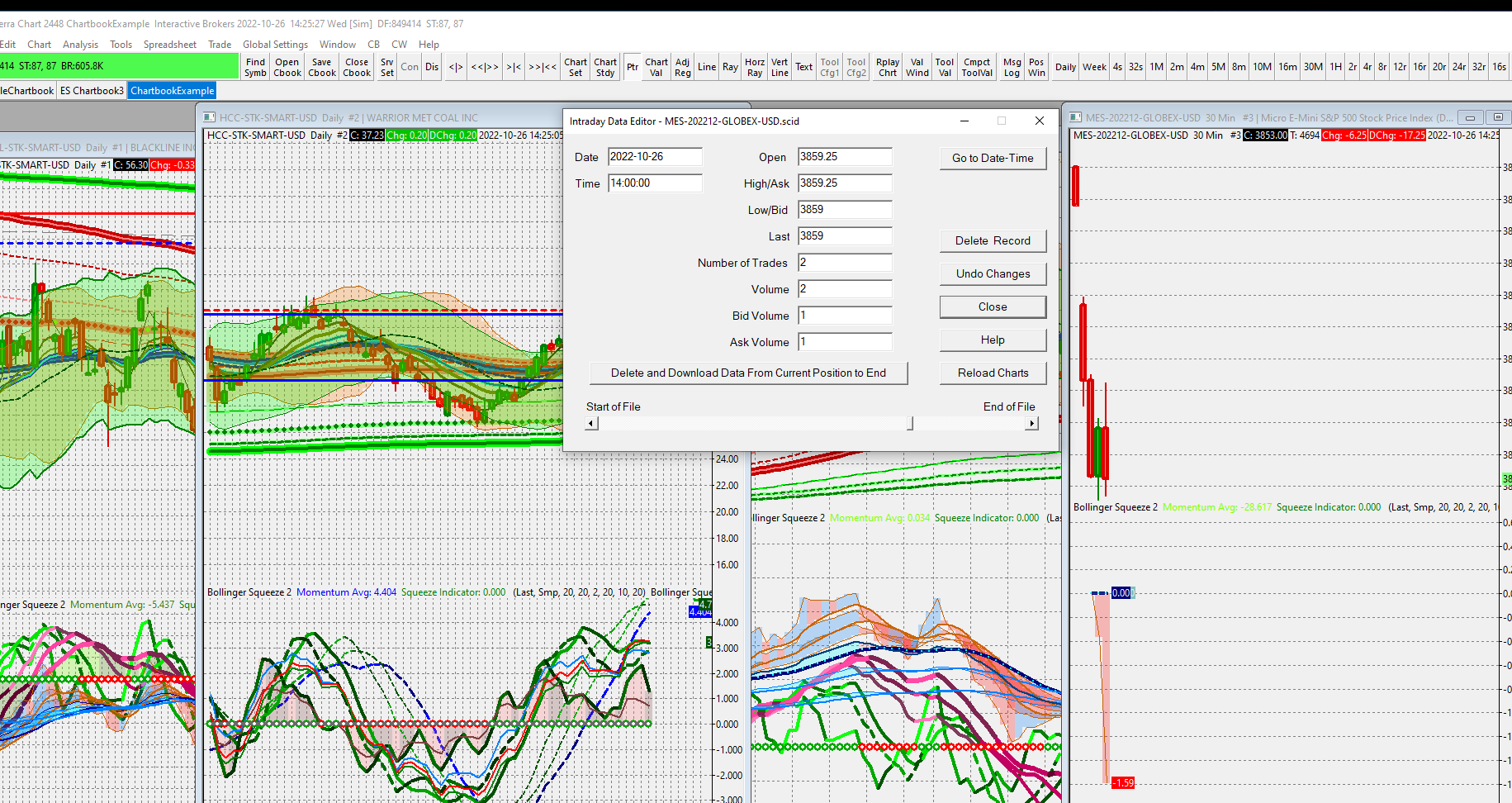Click the Delete Record button
The width and height of the screenshot is (1512, 803).
click(x=993, y=240)
